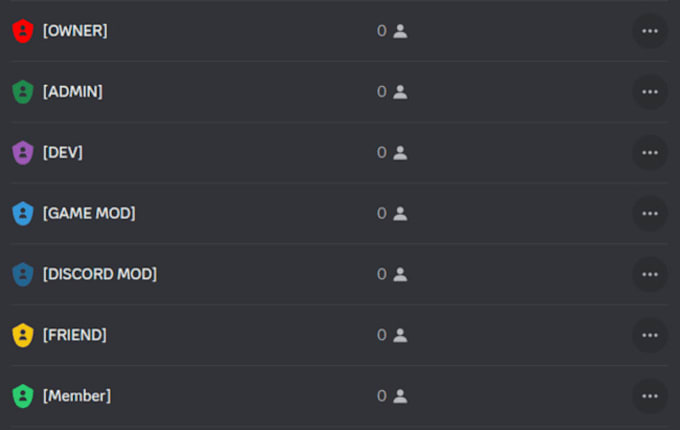
Task: Click the light blue GAME MOD shield icon
Action: pos(22,213)
